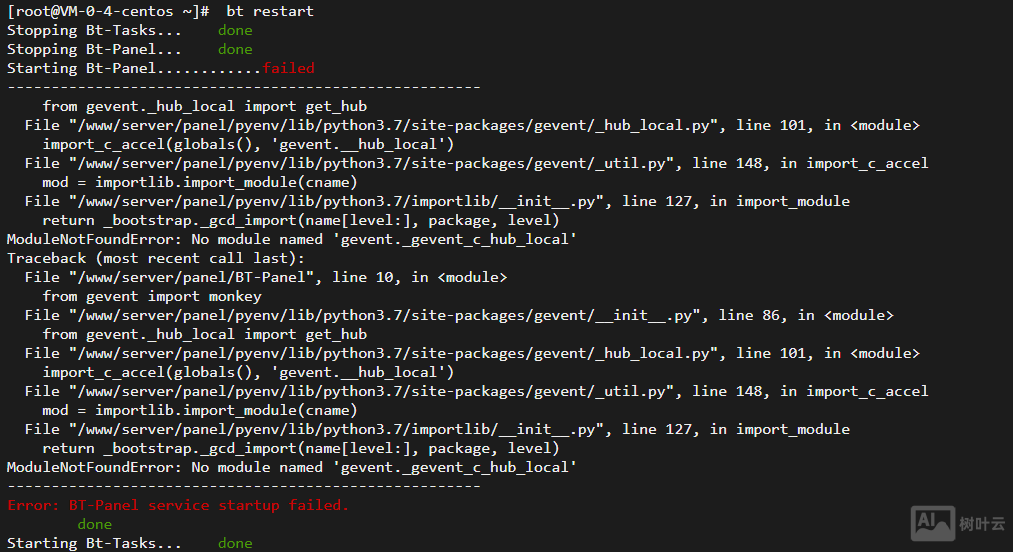Click the first ModuleNotFoundError message
Image resolution: width=1013 pixels, height=552 pixels.
[x=292, y=239]
